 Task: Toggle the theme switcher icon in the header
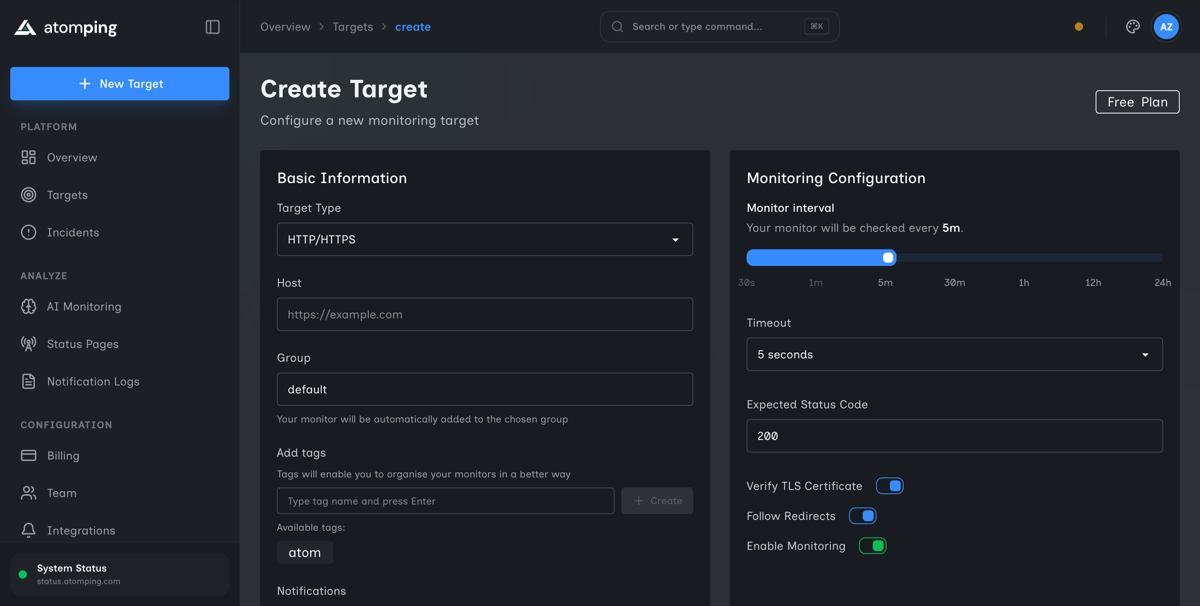click(1132, 26)
